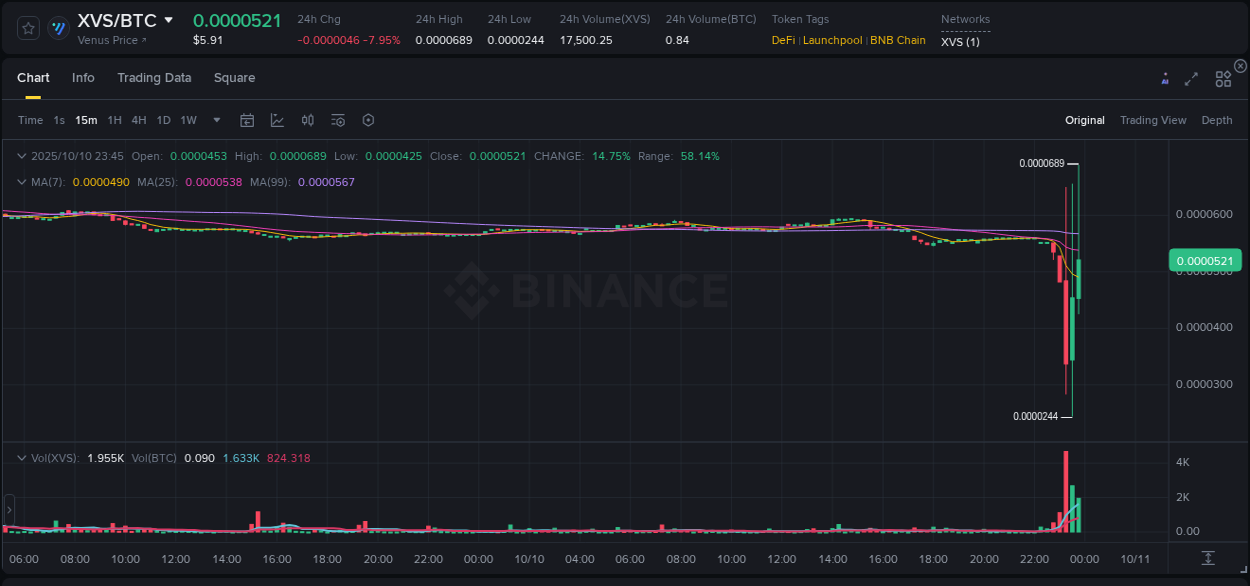Collapse the OHLC data row chevron
Viewport: 1250px width, 586px height.
coord(22,156)
